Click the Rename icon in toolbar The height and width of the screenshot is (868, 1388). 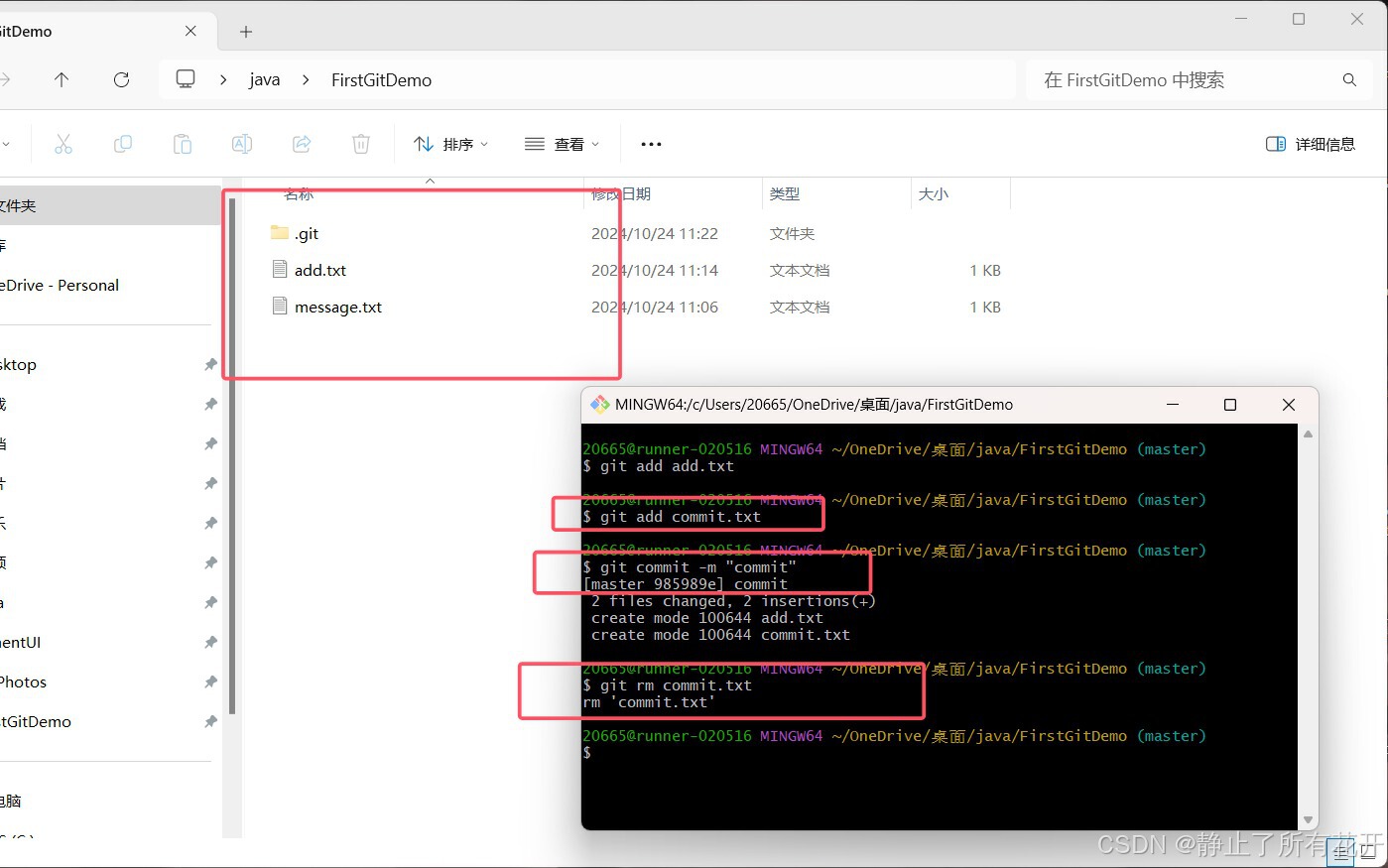241,144
